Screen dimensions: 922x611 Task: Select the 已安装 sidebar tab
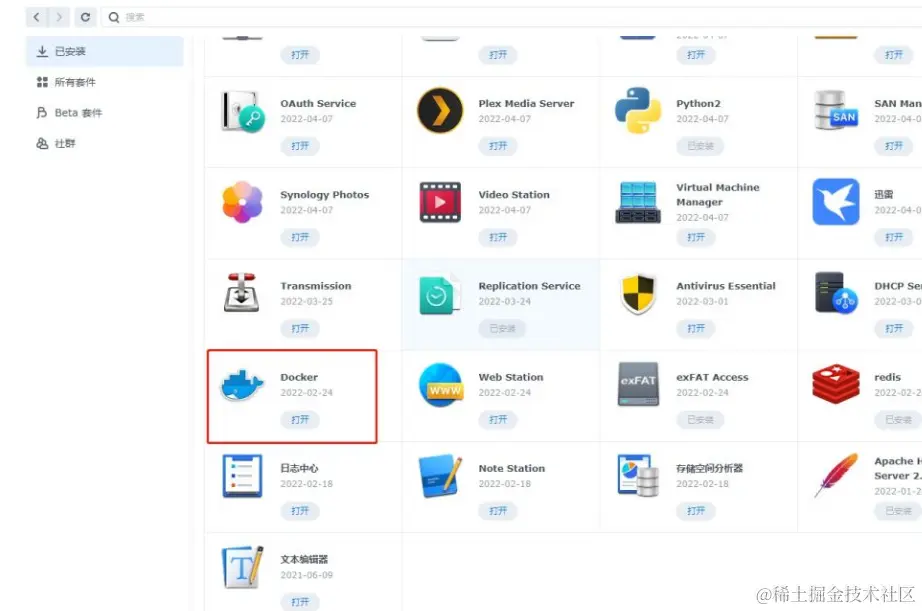105,51
